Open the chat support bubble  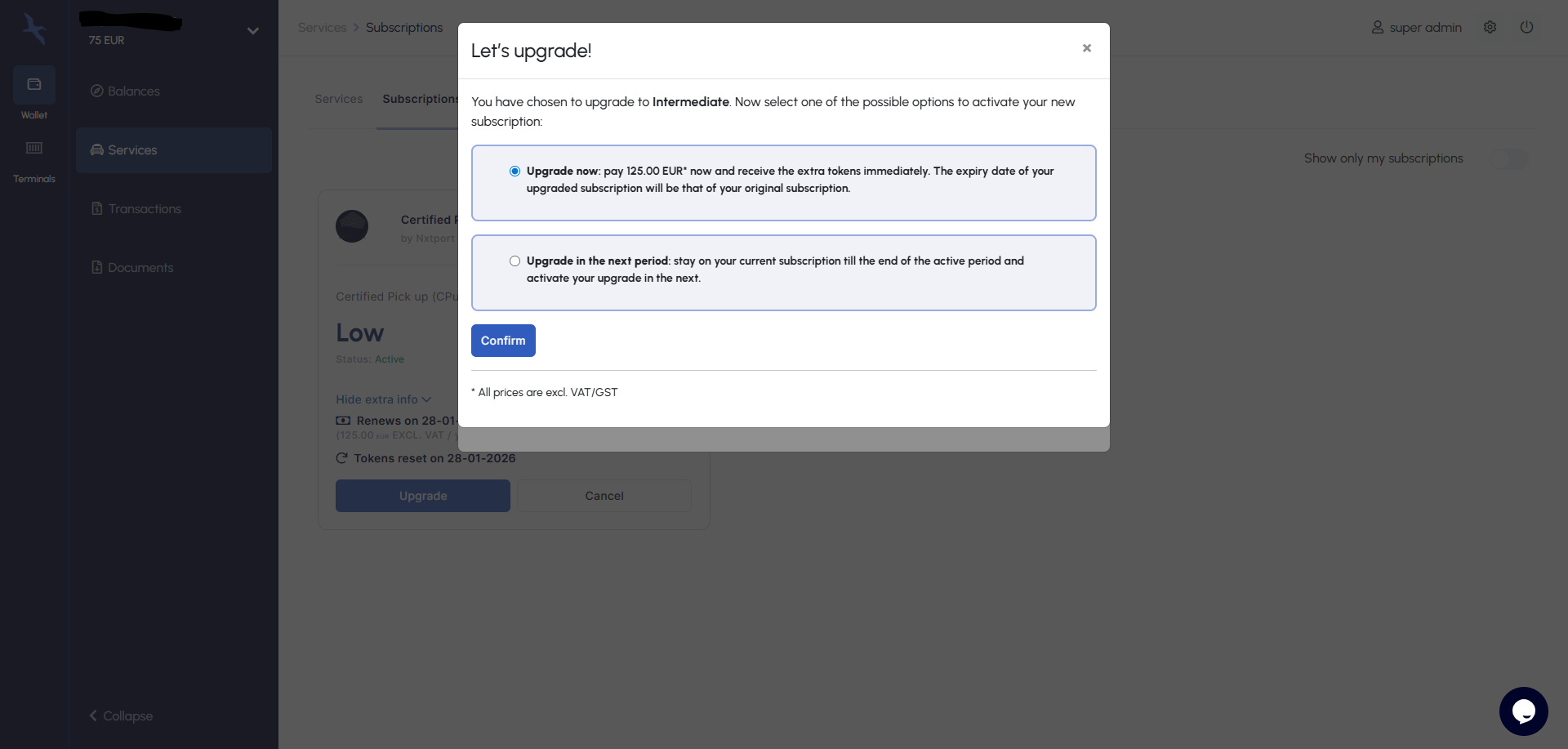(x=1523, y=711)
